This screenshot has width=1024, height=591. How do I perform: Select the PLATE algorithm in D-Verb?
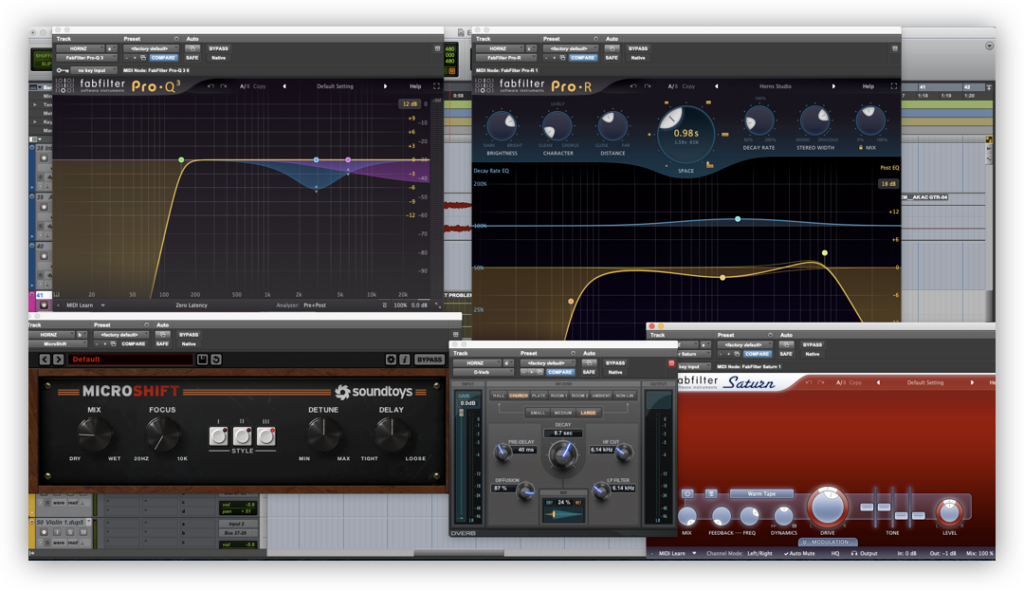click(x=539, y=395)
